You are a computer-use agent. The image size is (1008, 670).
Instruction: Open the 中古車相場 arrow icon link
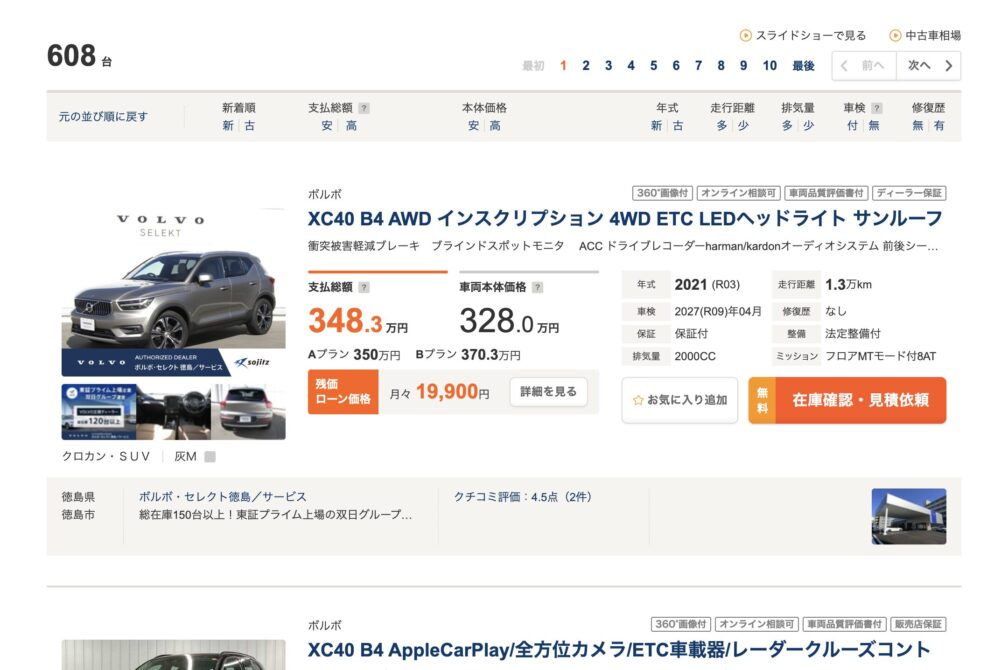(895, 36)
